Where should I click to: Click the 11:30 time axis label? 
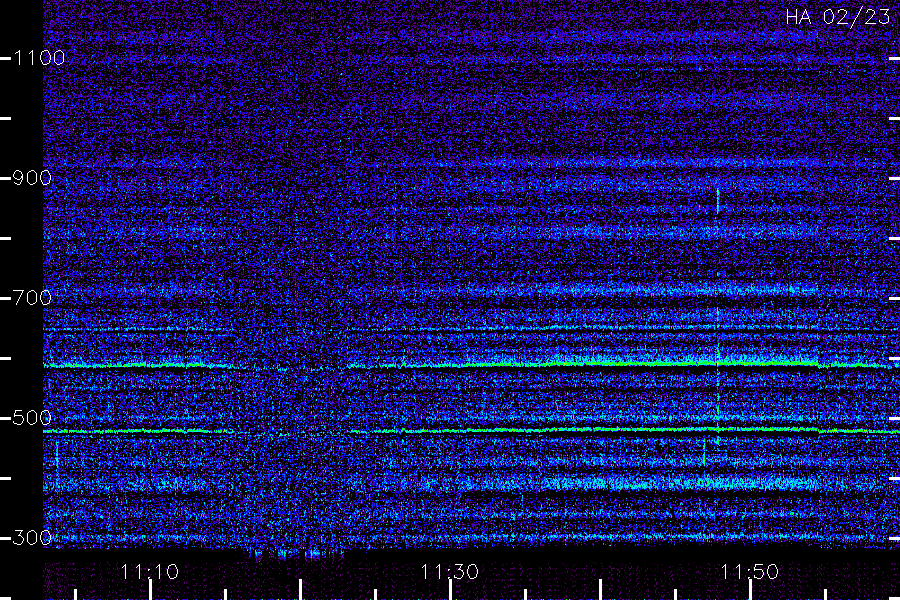click(x=449, y=572)
